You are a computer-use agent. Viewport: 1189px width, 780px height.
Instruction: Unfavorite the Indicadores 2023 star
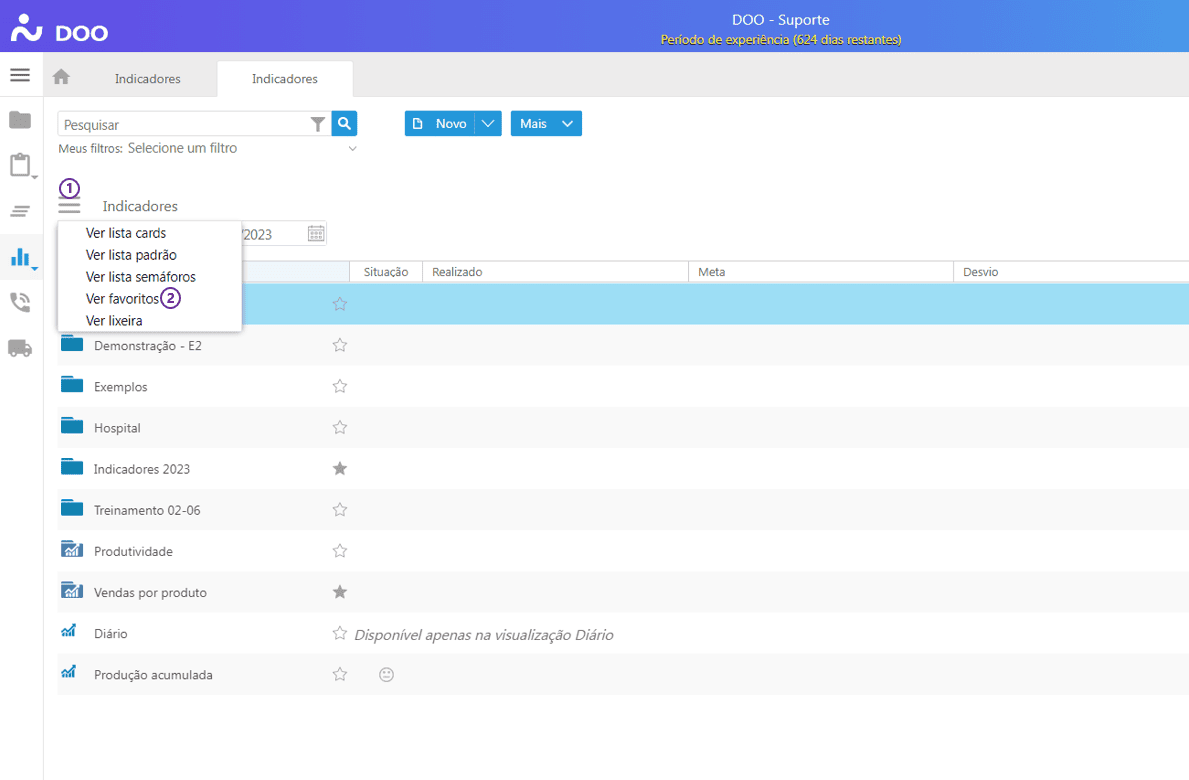[x=340, y=469]
